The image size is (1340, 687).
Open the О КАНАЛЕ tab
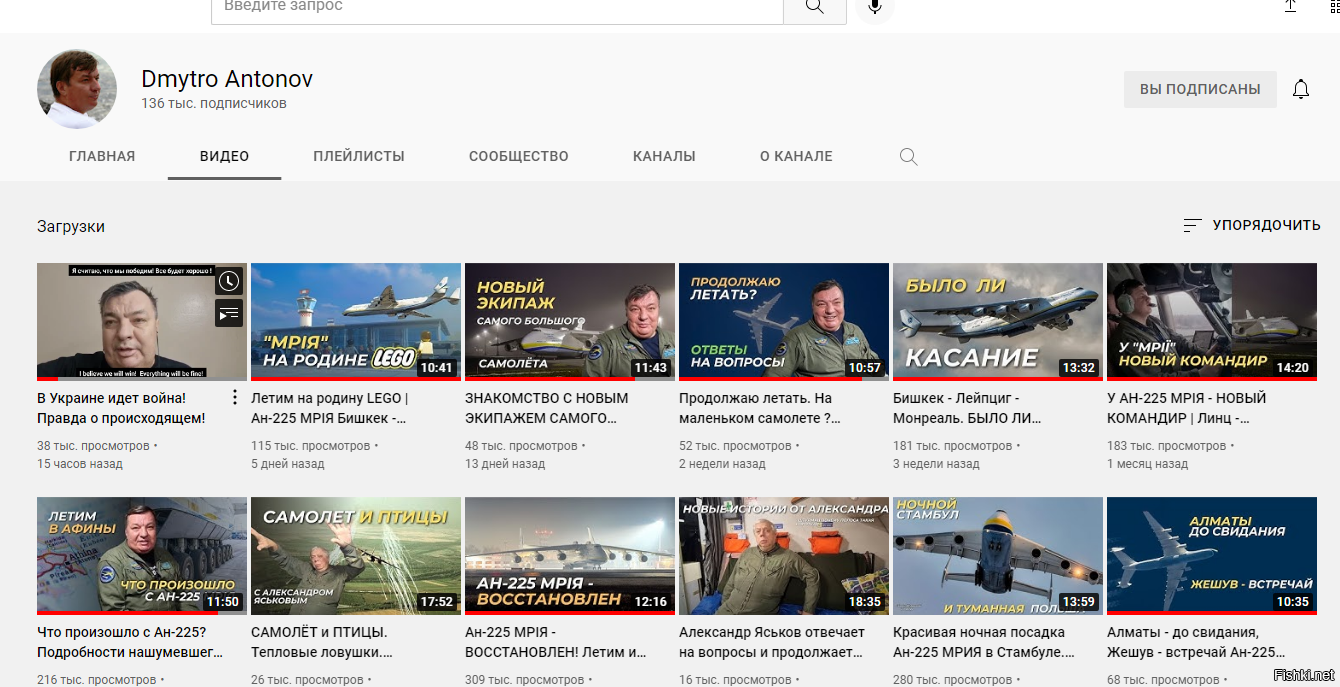[796, 156]
